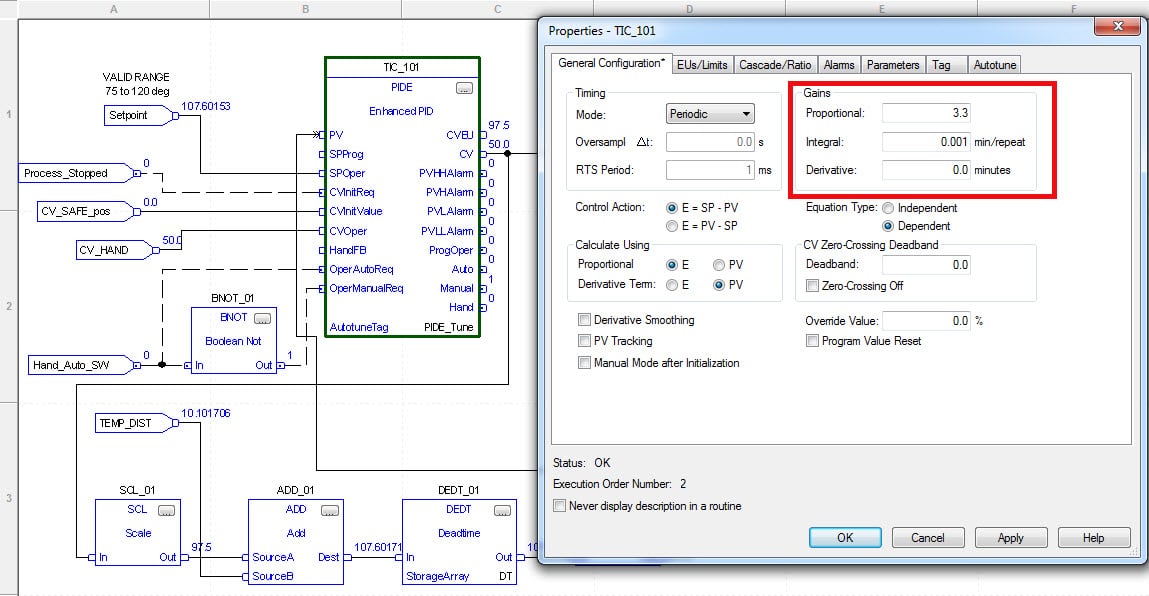Set Derivative Term to use E

[x=671, y=284]
